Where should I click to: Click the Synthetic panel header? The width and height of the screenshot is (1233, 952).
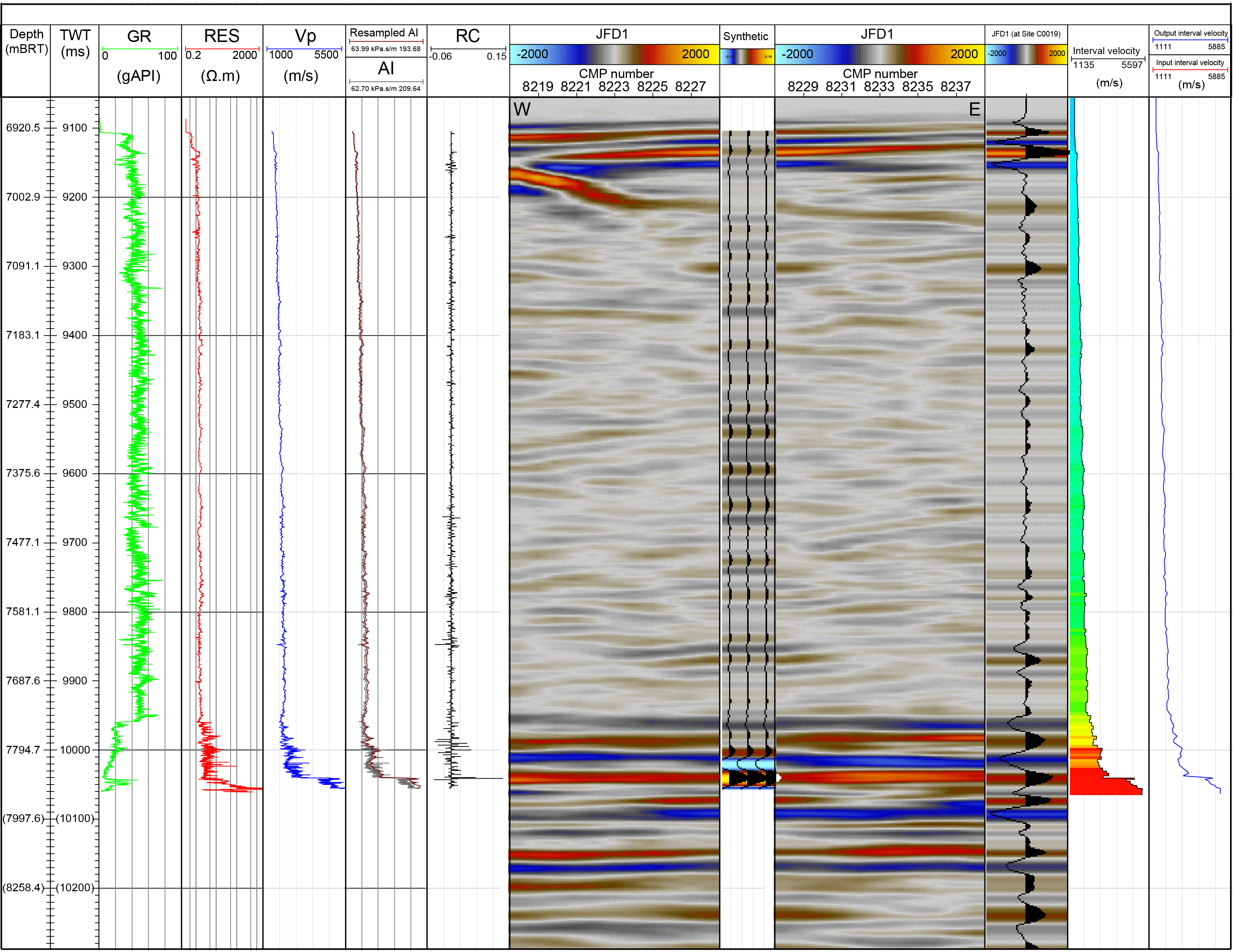pyautogui.click(x=746, y=37)
